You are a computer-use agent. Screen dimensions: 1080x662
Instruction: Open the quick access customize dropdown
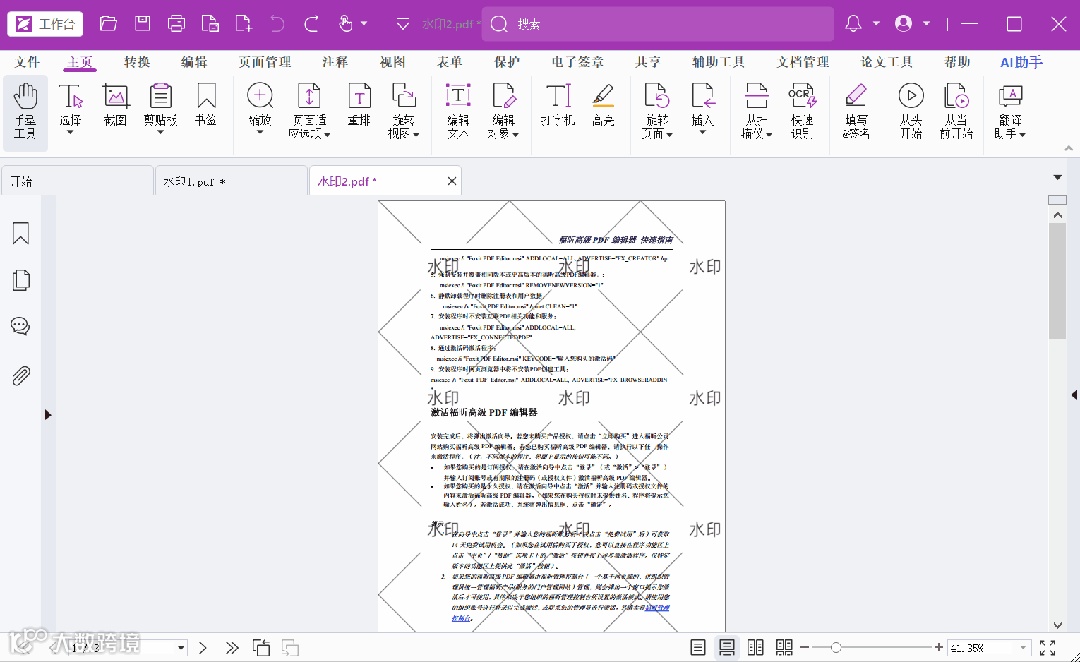(403, 24)
